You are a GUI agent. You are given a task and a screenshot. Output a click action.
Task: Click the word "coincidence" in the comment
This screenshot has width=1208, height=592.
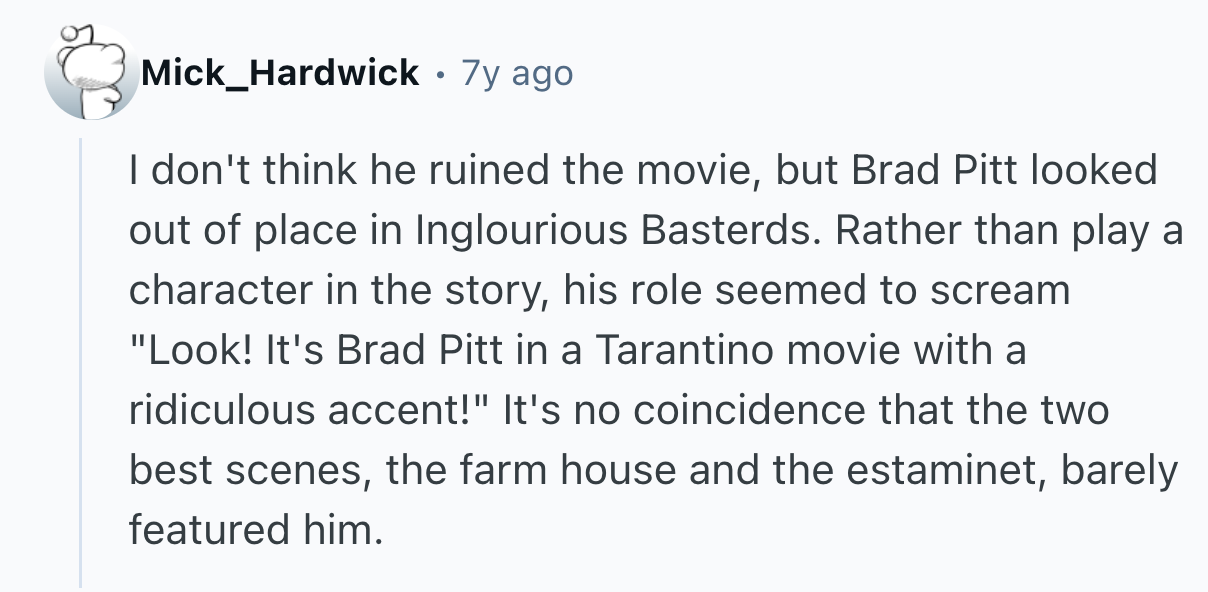739,411
